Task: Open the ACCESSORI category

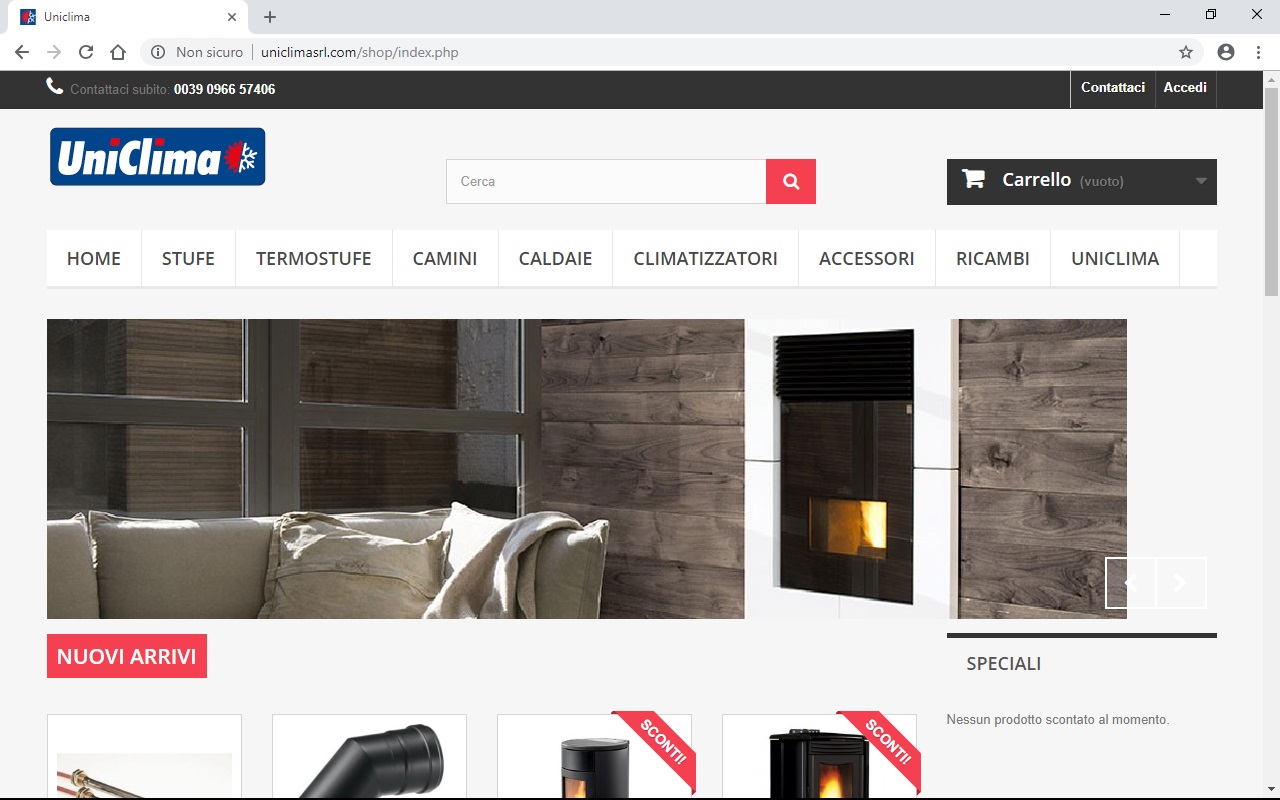Action: tap(867, 258)
